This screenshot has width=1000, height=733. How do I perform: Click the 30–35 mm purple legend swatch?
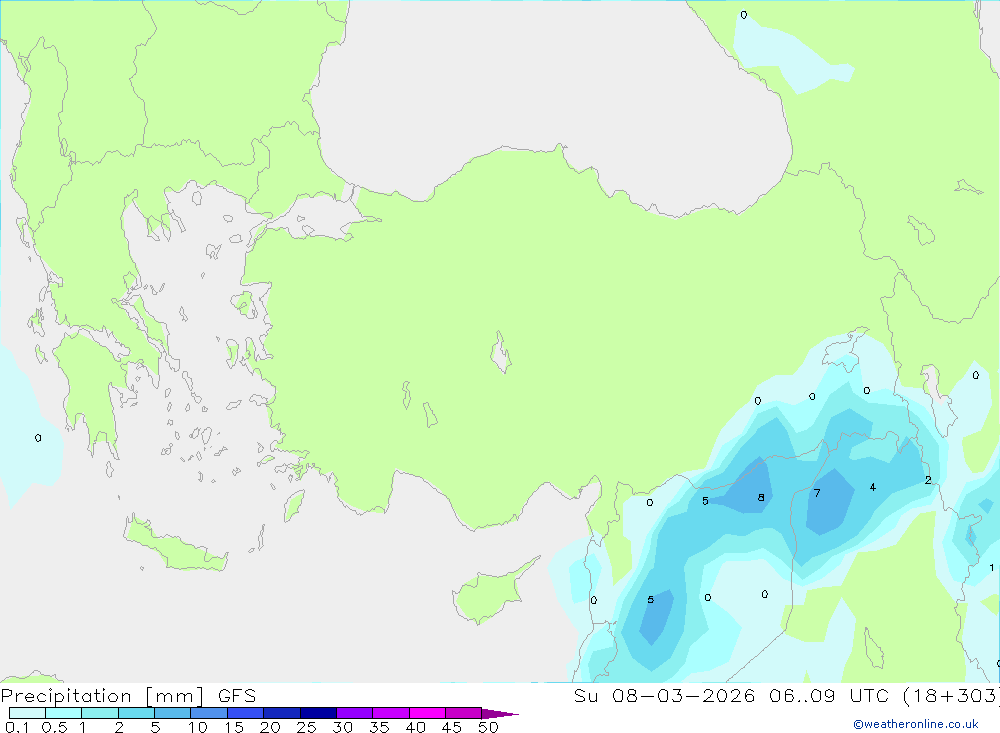[x=355, y=713]
